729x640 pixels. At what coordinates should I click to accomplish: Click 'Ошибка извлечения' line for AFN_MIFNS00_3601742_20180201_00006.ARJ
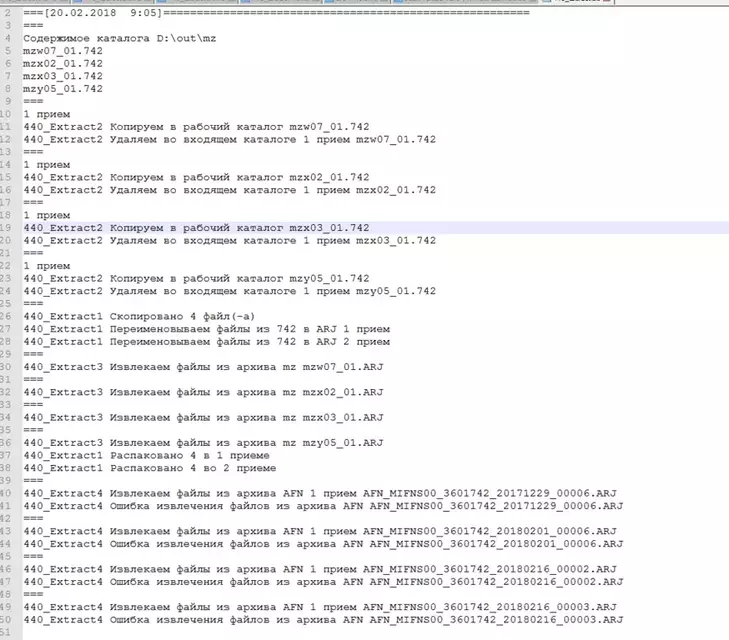click(323, 544)
